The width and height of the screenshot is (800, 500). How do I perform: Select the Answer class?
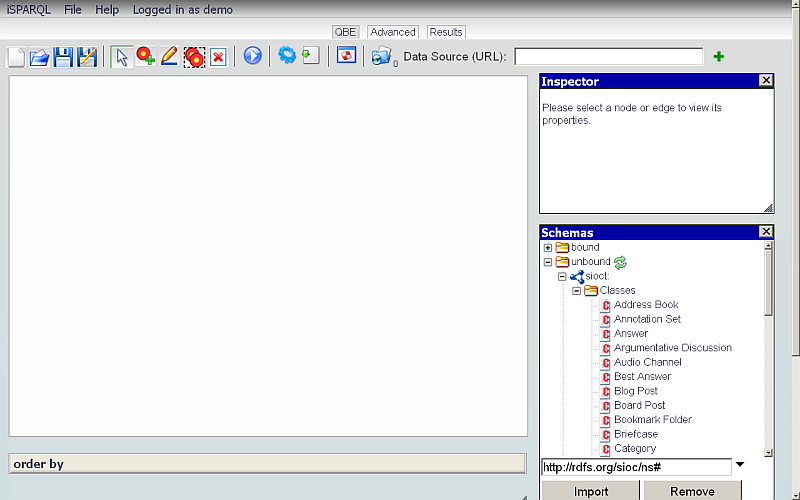pyautogui.click(x=631, y=333)
